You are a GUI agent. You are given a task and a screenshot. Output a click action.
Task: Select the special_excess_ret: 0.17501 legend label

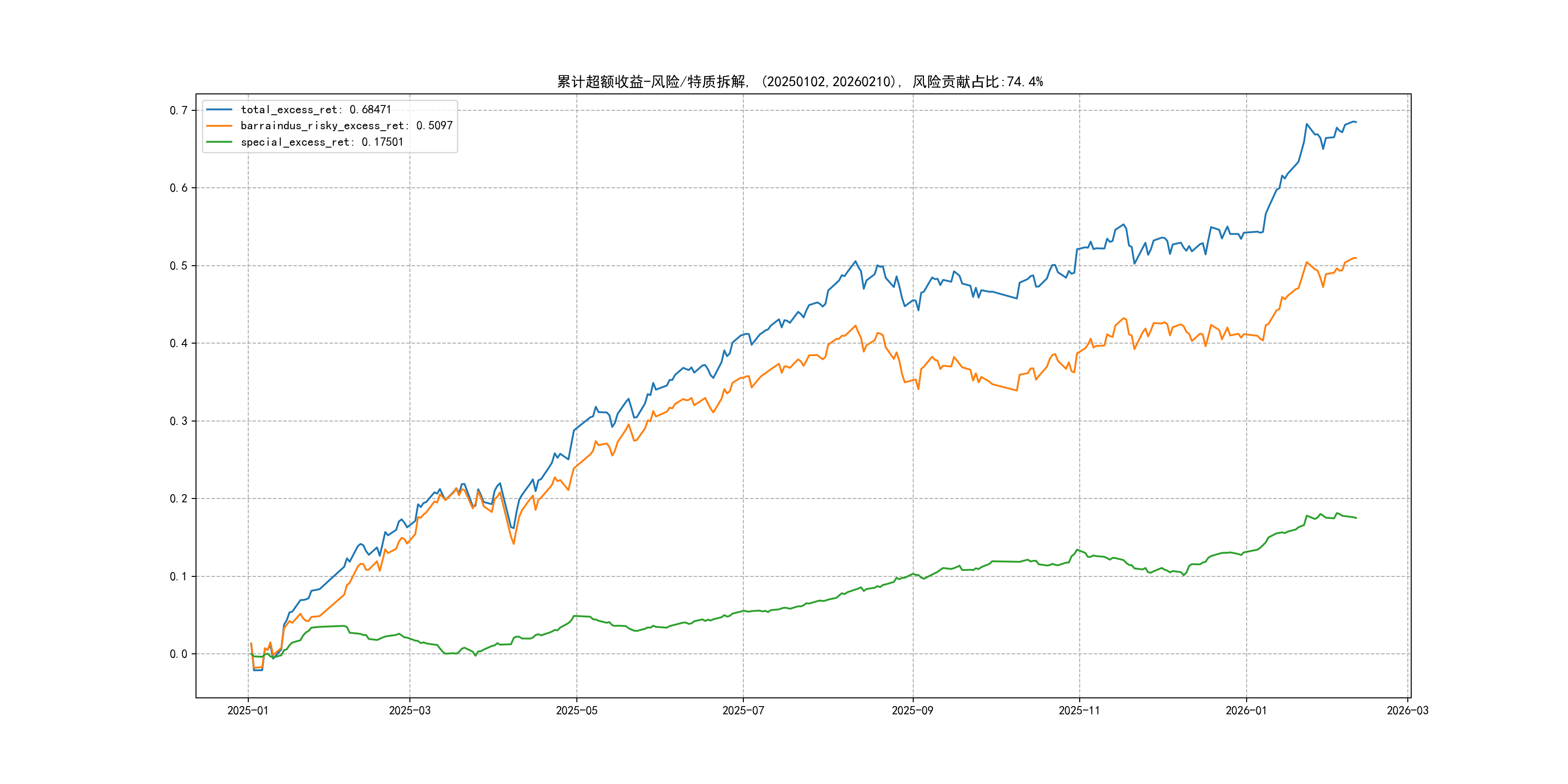[322, 142]
